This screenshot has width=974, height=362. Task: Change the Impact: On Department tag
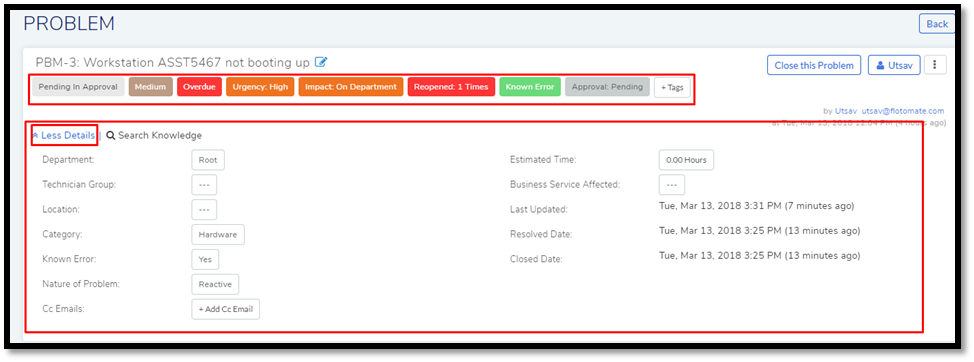pos(351,87)
